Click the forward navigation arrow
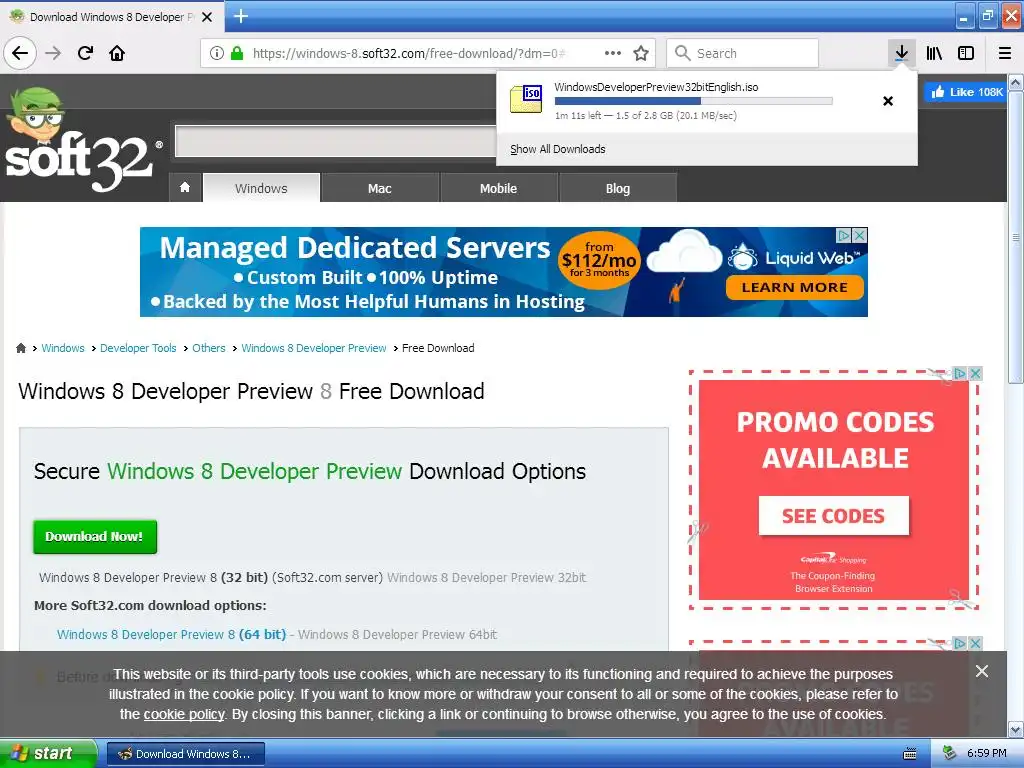This screenshot has width=1024, height=768. pyautogui.click(x=53, y=53)
